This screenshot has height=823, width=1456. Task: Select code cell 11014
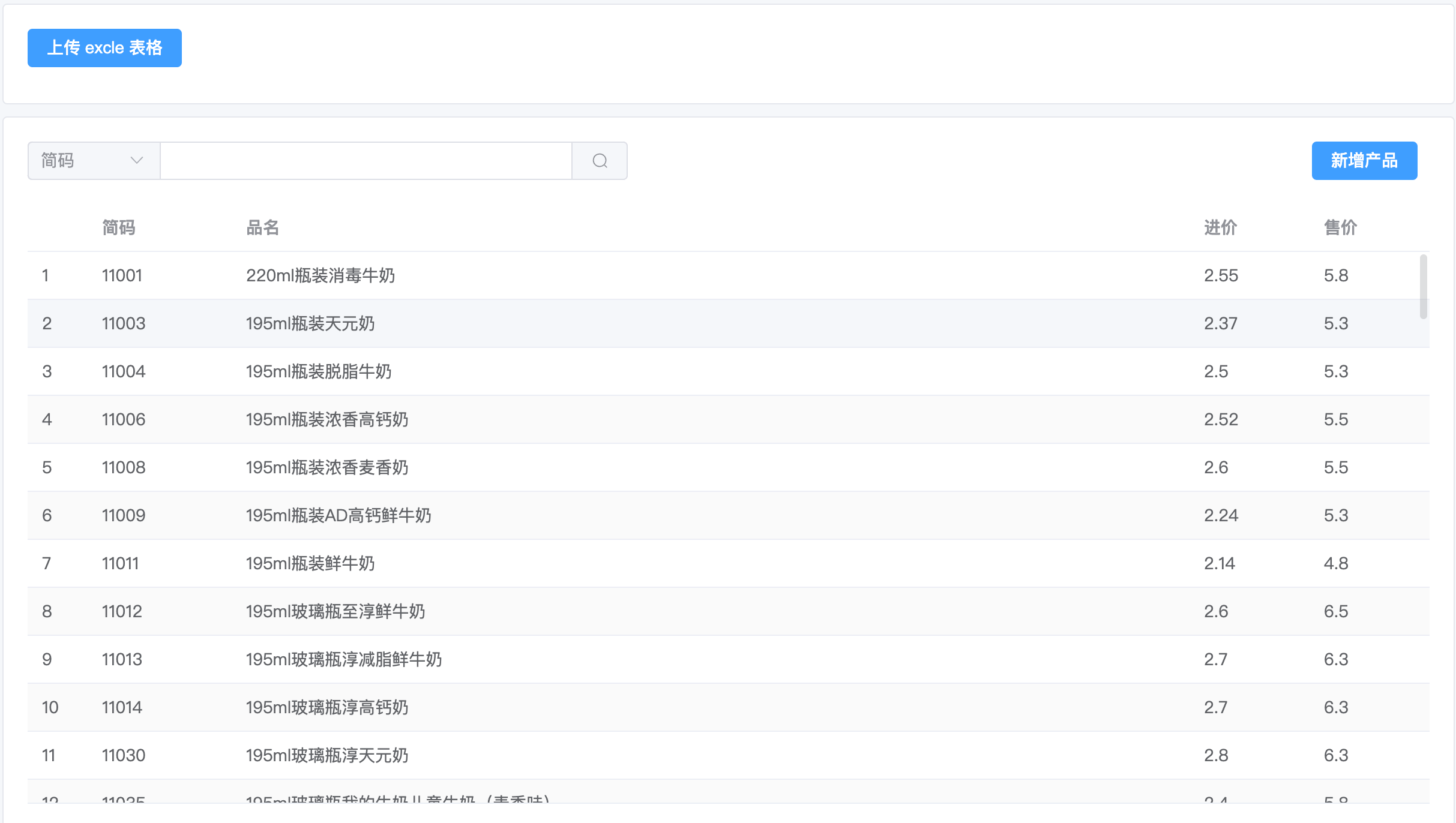click(122, 707)
